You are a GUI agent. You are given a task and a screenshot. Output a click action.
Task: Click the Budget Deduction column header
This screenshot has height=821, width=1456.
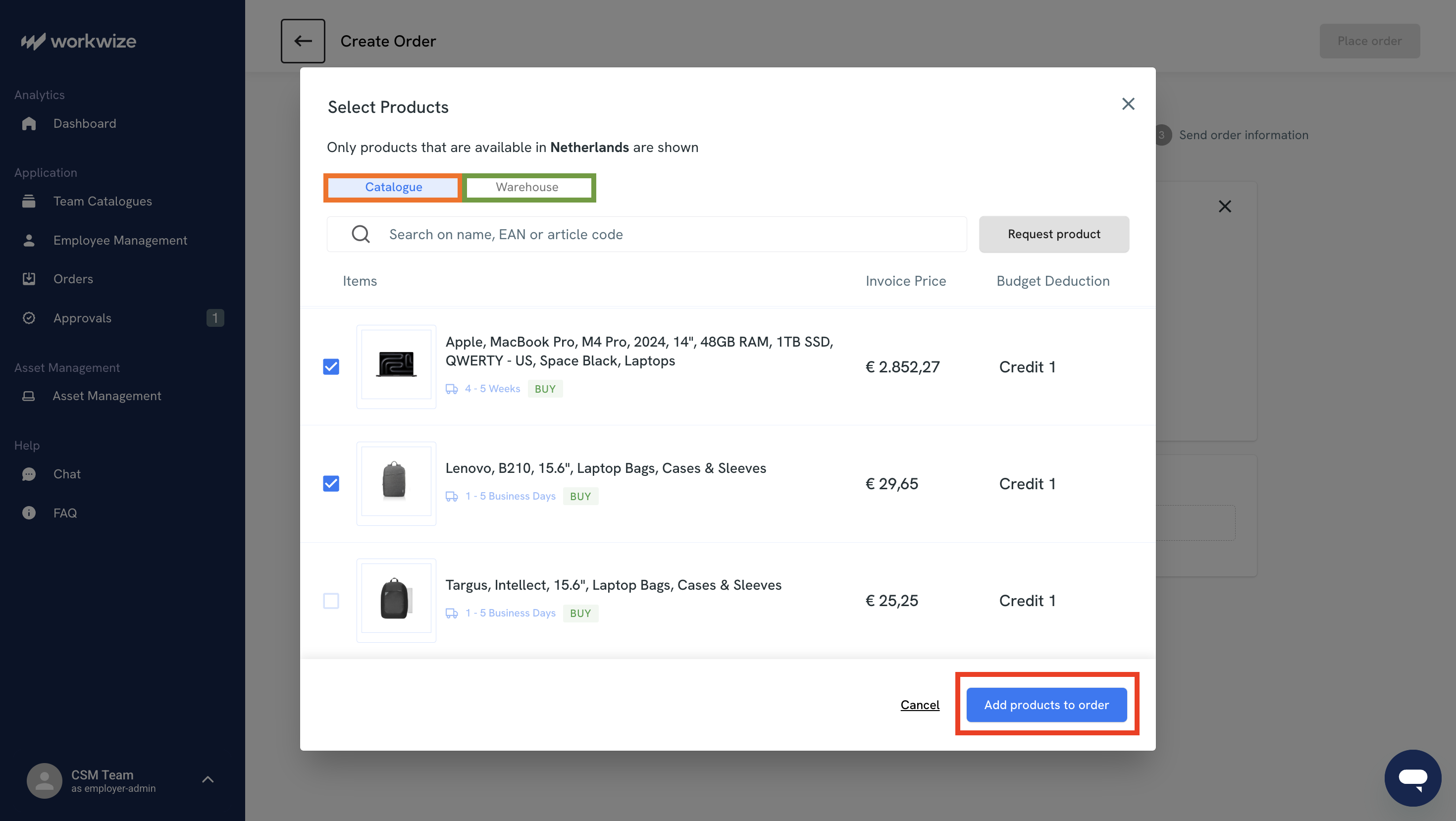[x=1053, y=281]
